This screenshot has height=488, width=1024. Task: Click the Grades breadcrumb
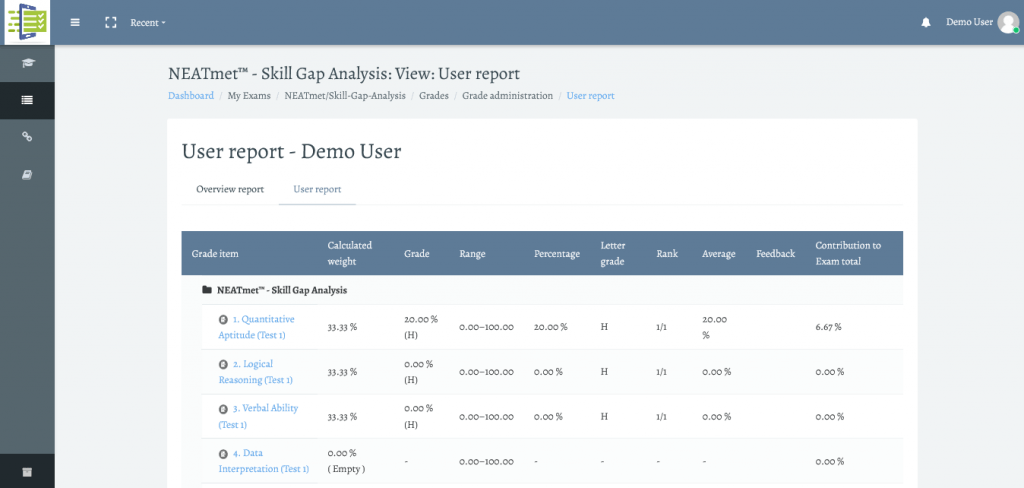point(434,95)
